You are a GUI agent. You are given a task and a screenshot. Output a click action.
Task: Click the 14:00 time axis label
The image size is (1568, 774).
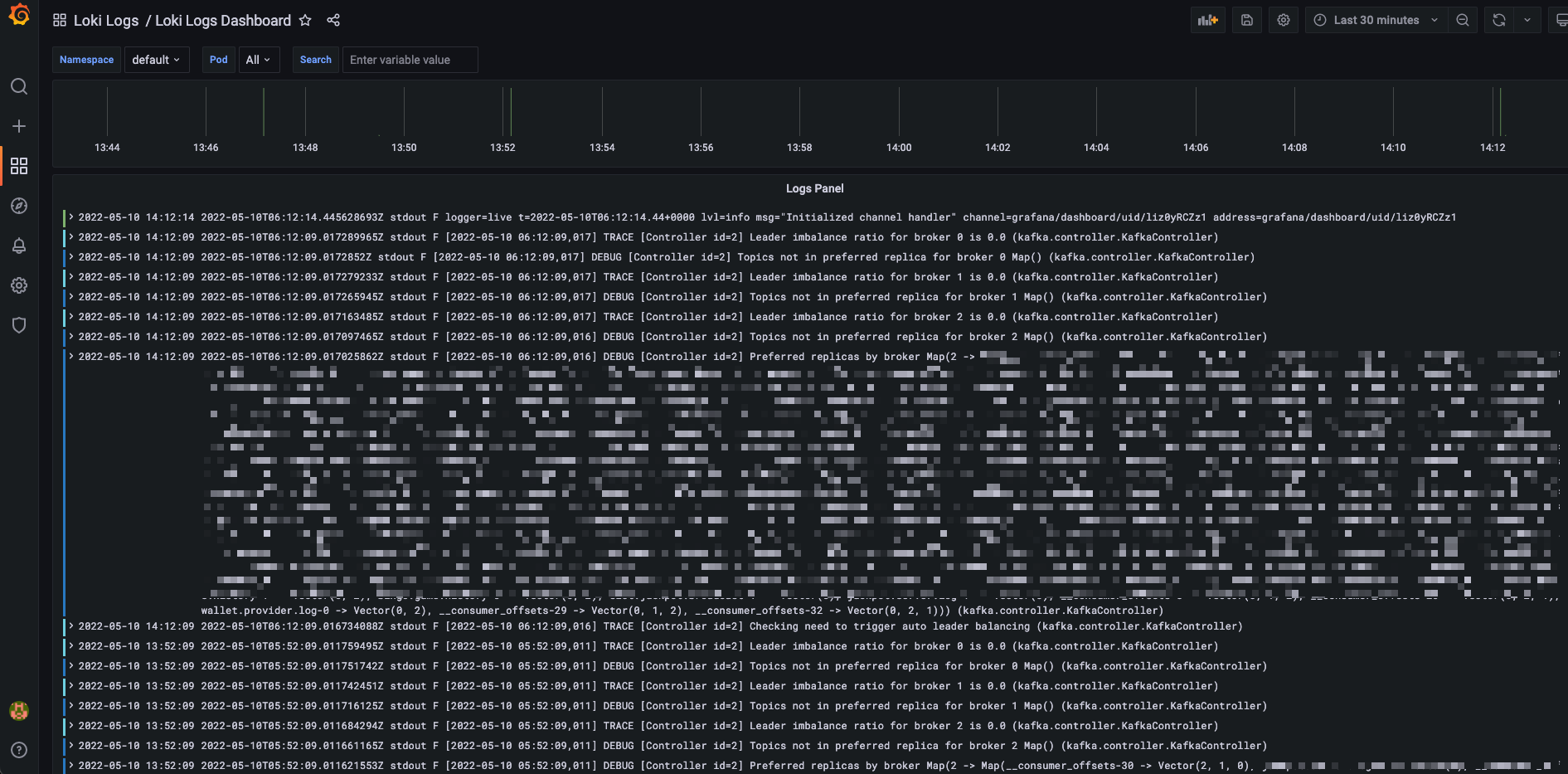tap(899, 148)
